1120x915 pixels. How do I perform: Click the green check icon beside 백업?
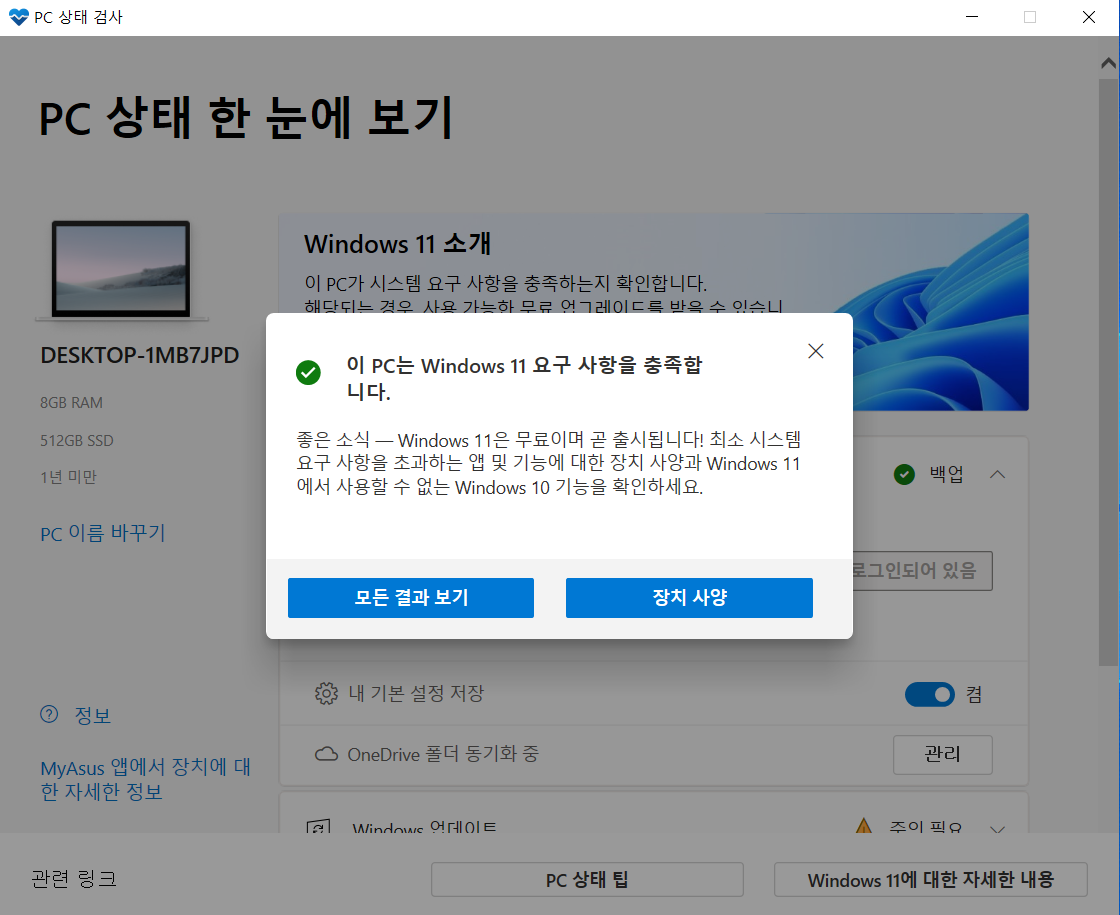[x=904, y=474]
